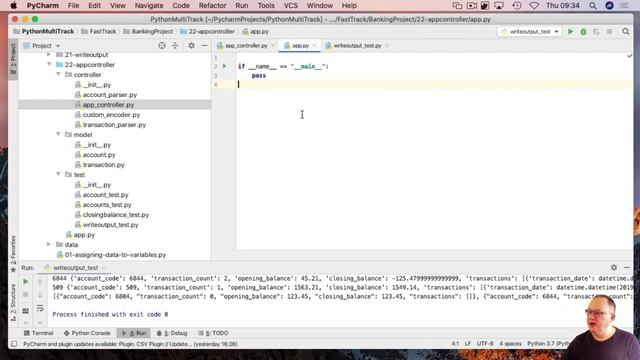Collapse the model folder

coord(58,134)
